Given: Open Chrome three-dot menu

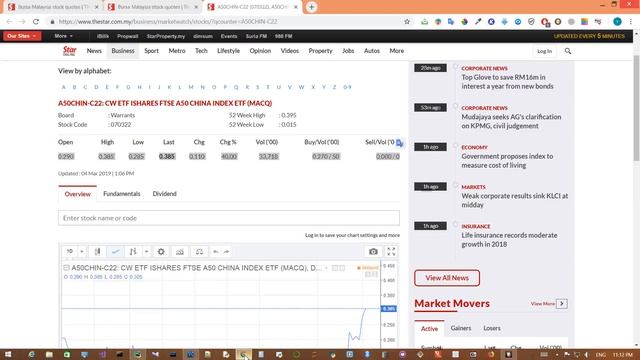Looking at the screenshot, I should (x=631, y=22).
